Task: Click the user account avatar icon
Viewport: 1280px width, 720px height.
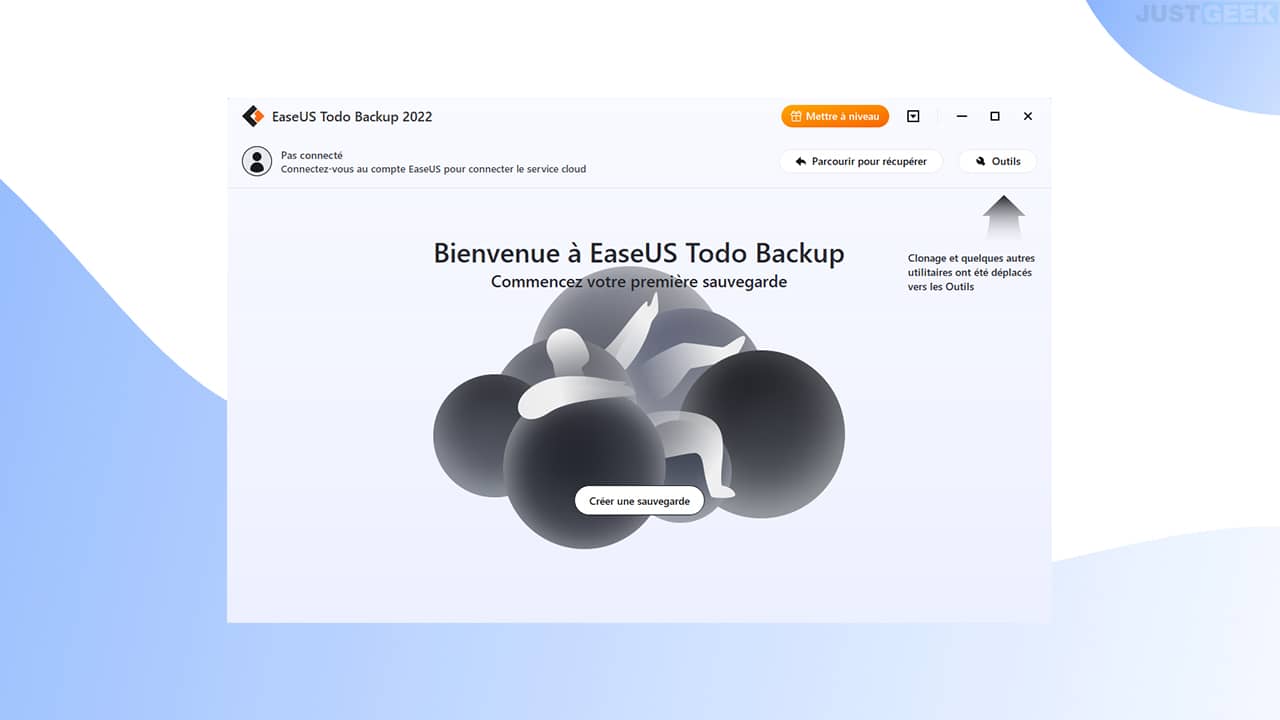Action: click(257, 161)
